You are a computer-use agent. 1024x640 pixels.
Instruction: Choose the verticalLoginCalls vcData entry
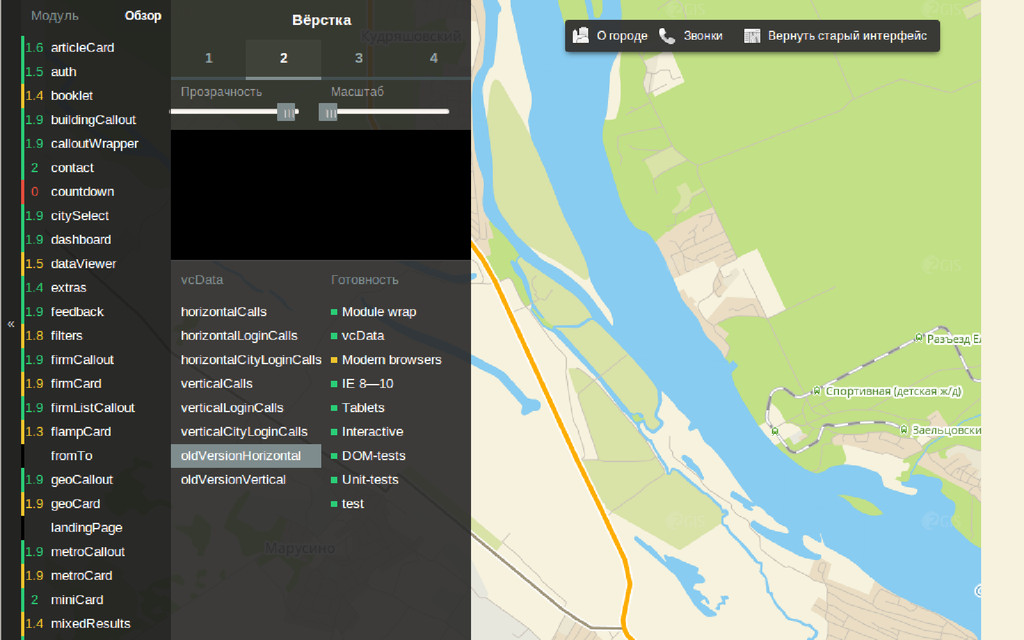click(232, 408)
